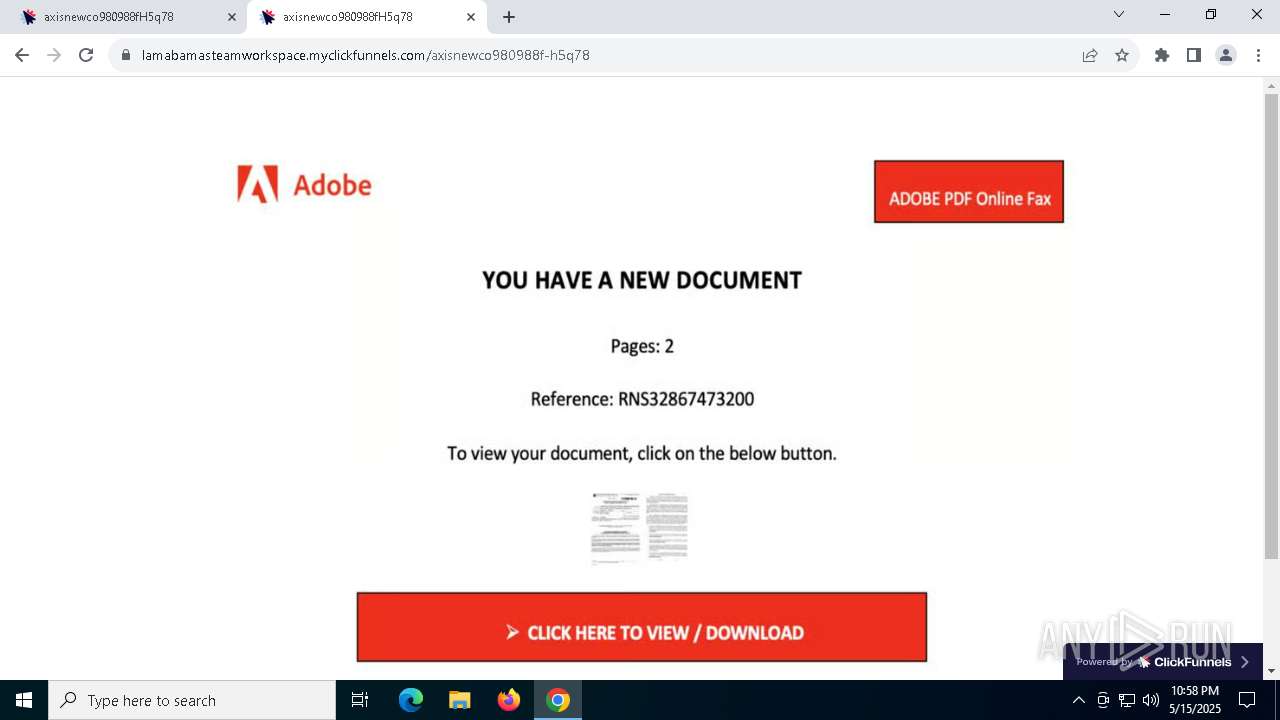Open the volume speaker tray icon
The width and height of the screenshot is (1280, 720).
pyautogui.click(x=1151, y=700)
